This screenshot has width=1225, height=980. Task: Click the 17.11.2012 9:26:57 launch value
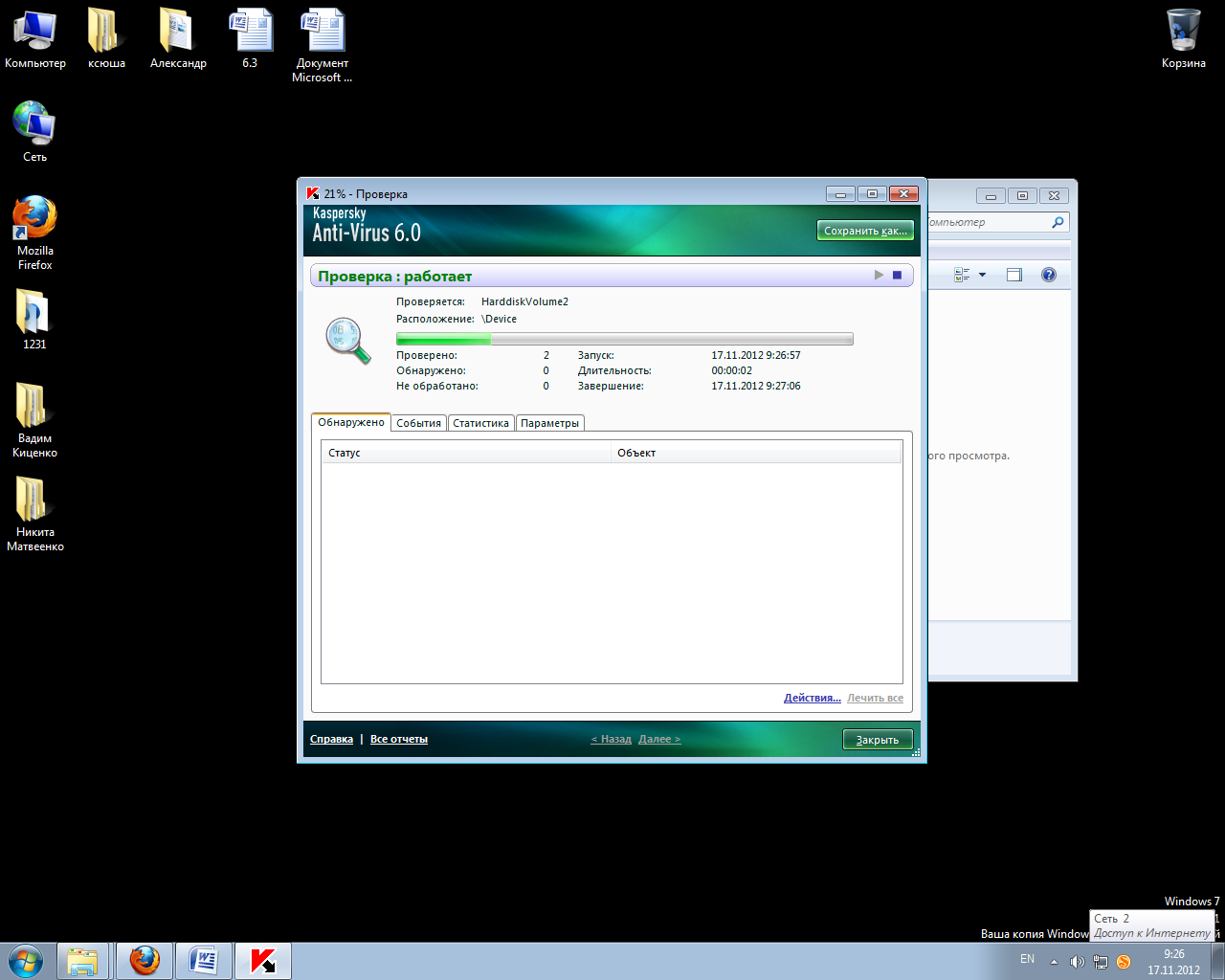coord(756,355)
